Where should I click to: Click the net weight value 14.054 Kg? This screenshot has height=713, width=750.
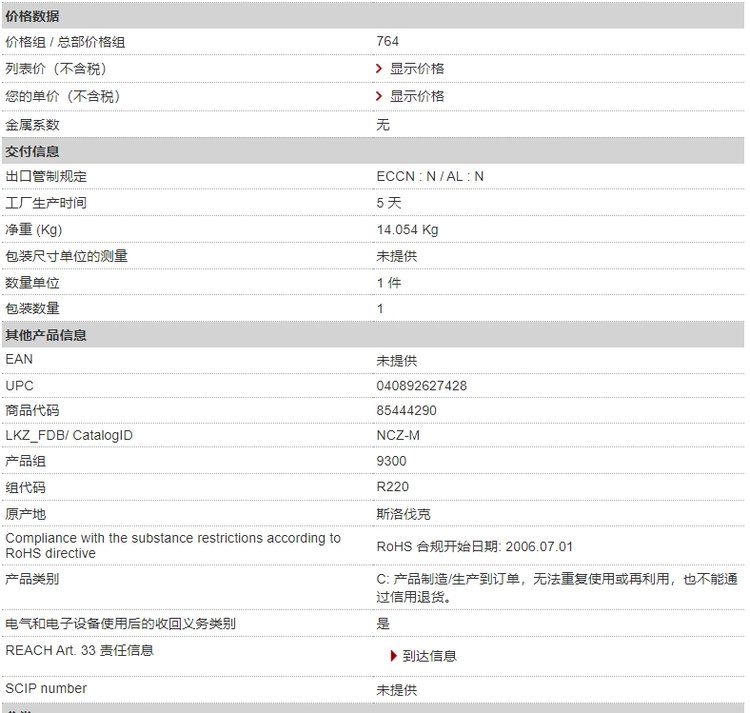point(407,230)
